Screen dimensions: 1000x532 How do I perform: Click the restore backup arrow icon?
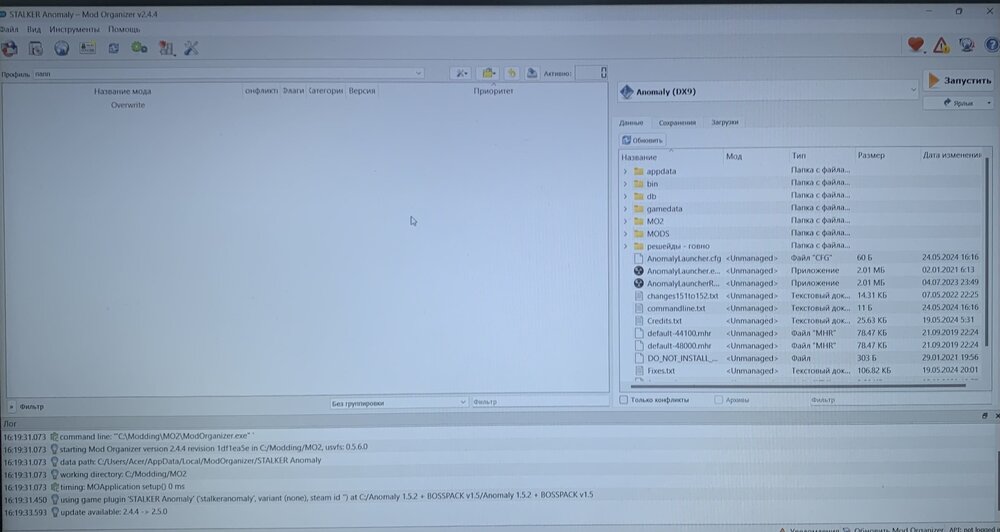point(511,73)
